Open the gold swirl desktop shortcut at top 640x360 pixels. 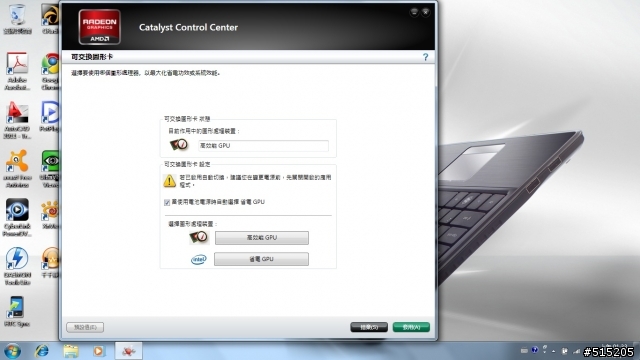point(50,18)
